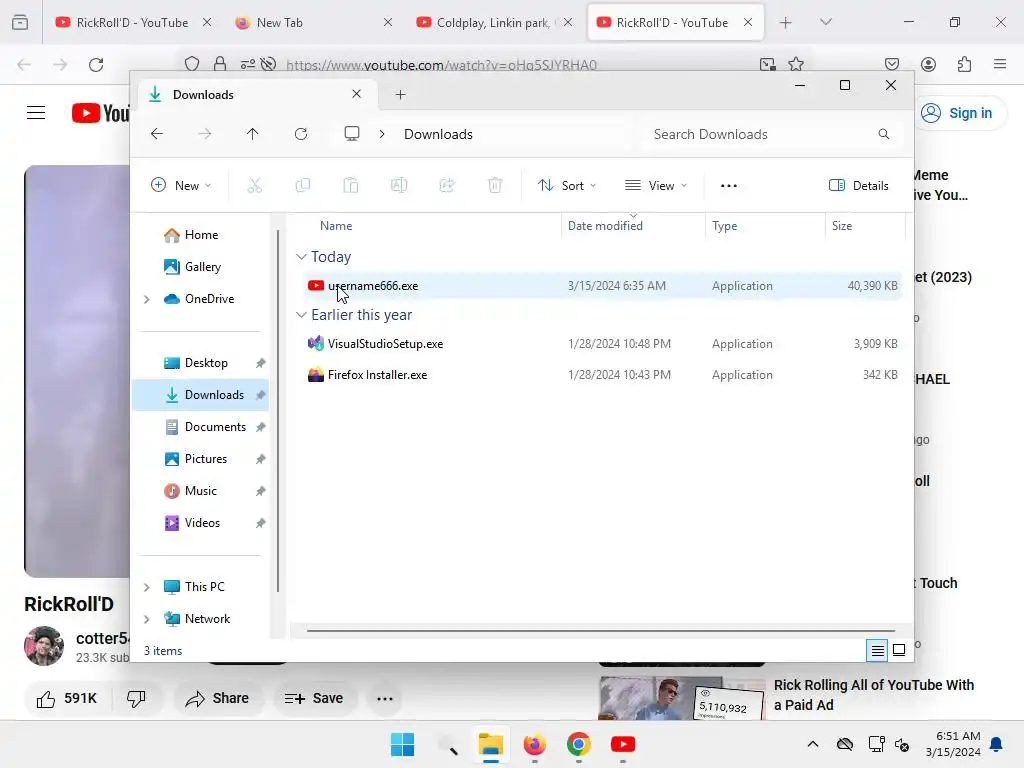
Task: Open the New item dropdown
Action: pos(182,185)
